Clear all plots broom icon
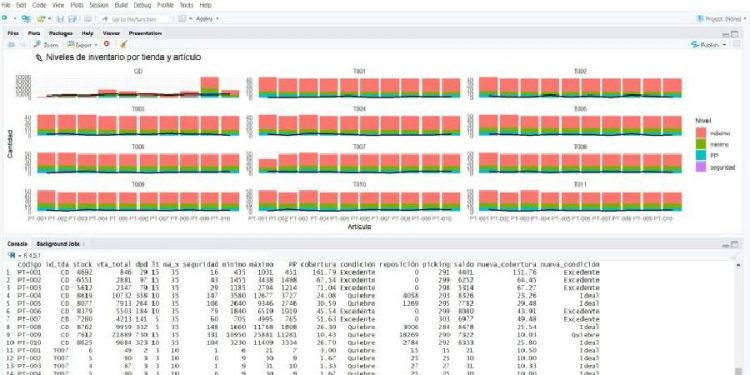750x375 pixels. [123, 44]
